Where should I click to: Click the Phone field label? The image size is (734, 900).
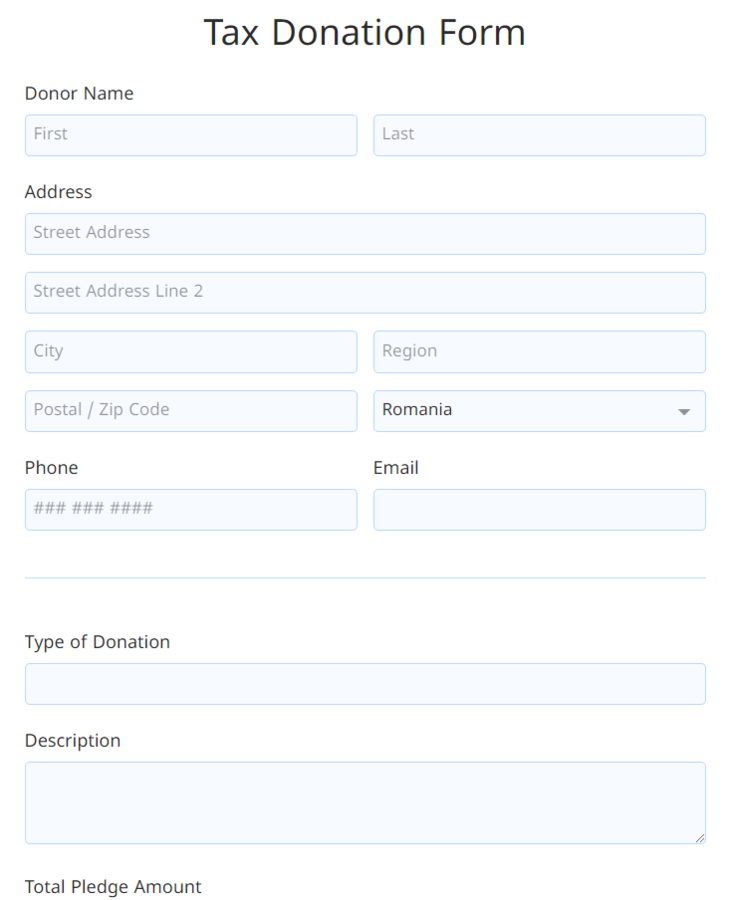(x=51, y=467)
